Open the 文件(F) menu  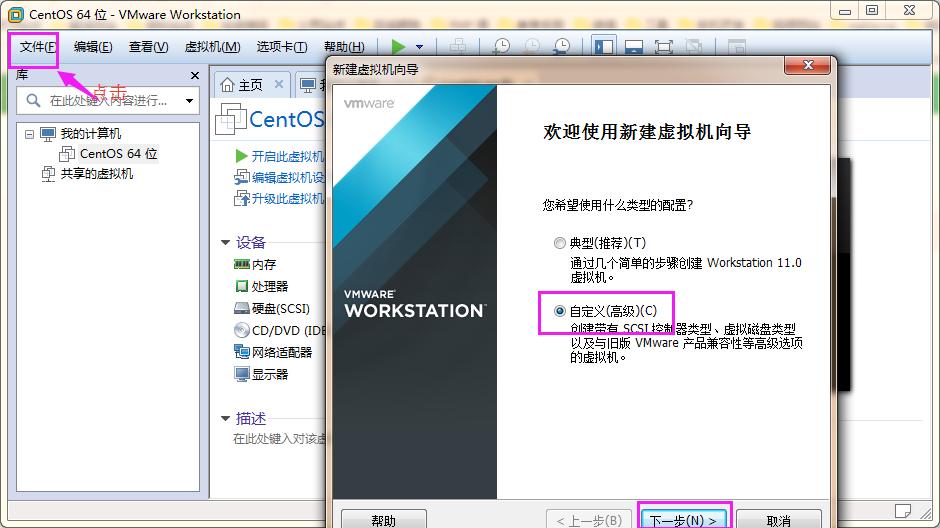coord(37,47)
